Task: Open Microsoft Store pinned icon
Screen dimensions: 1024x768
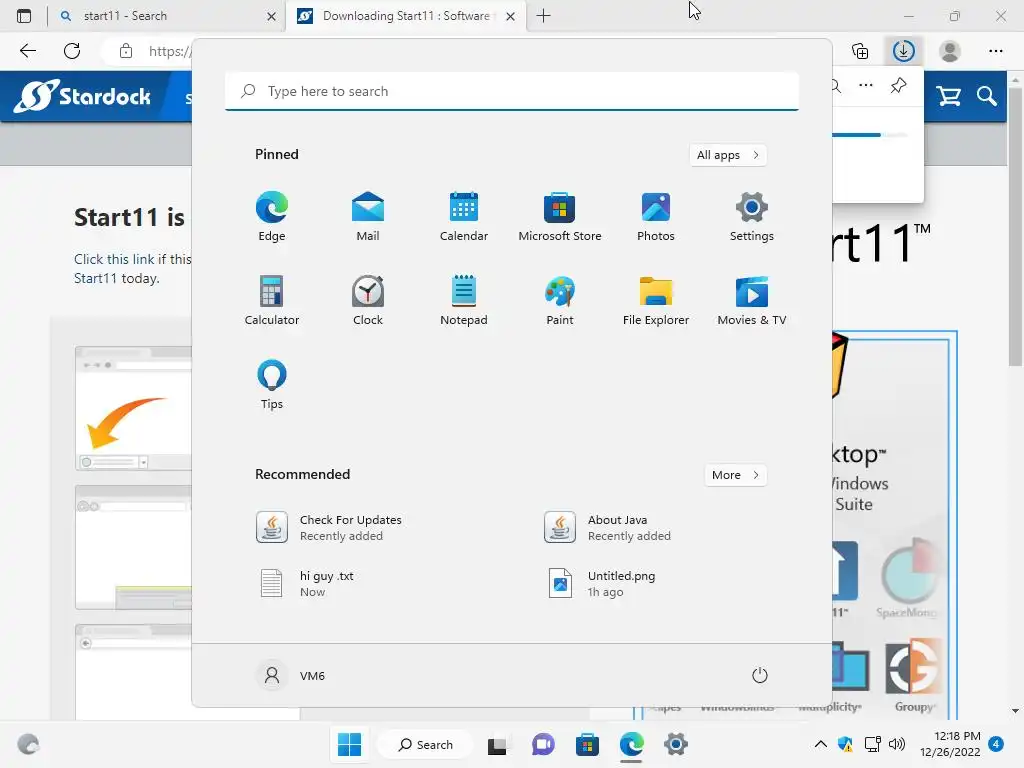Action: pos(560,216)
